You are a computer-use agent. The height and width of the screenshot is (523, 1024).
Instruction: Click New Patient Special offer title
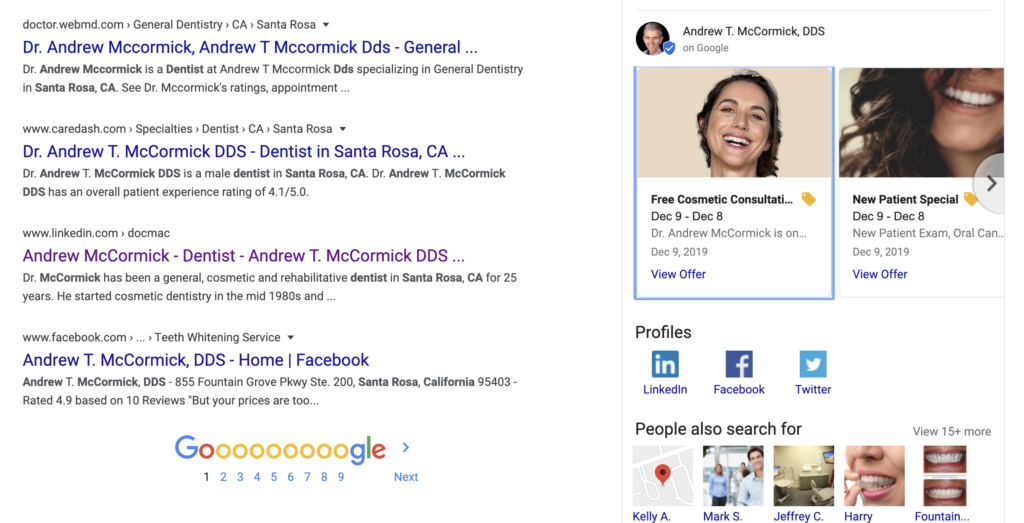click(x=905, y=200)
